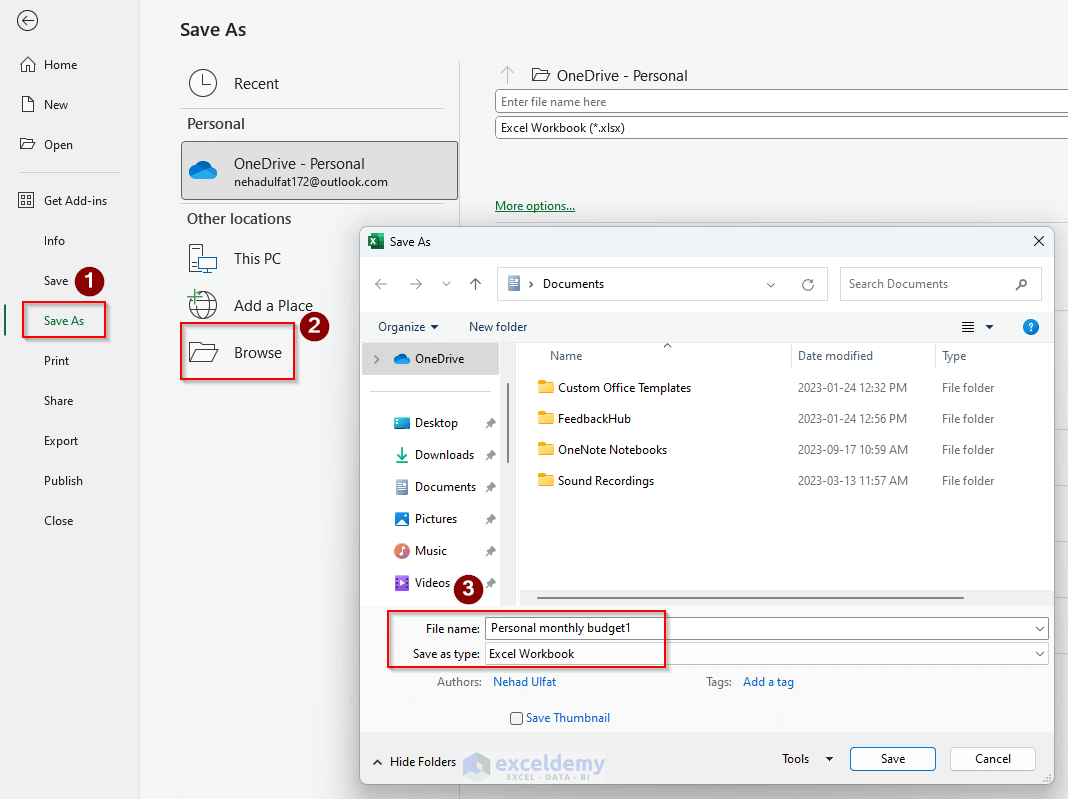1068x799 pixels.
Task: Click the dialog Back navigation arrow
Action: [381, 284]
